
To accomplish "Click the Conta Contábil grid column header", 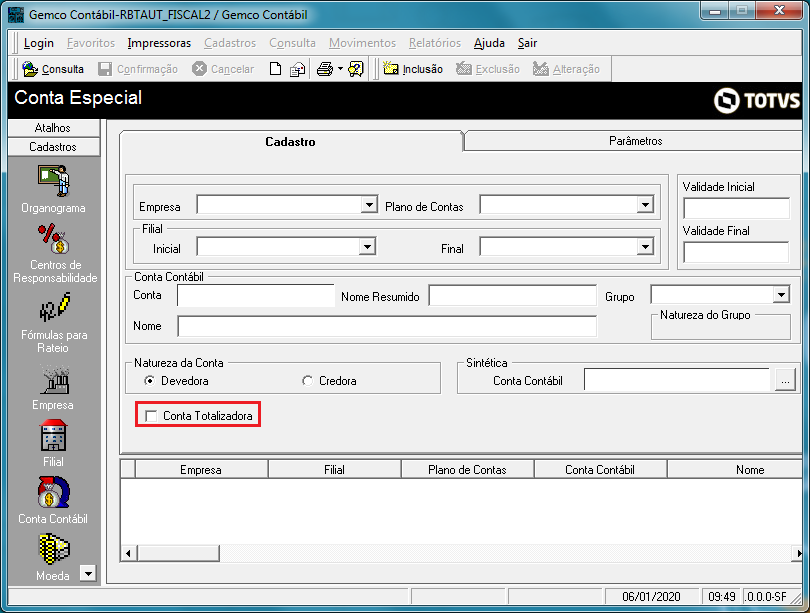I will click(600, 469).
